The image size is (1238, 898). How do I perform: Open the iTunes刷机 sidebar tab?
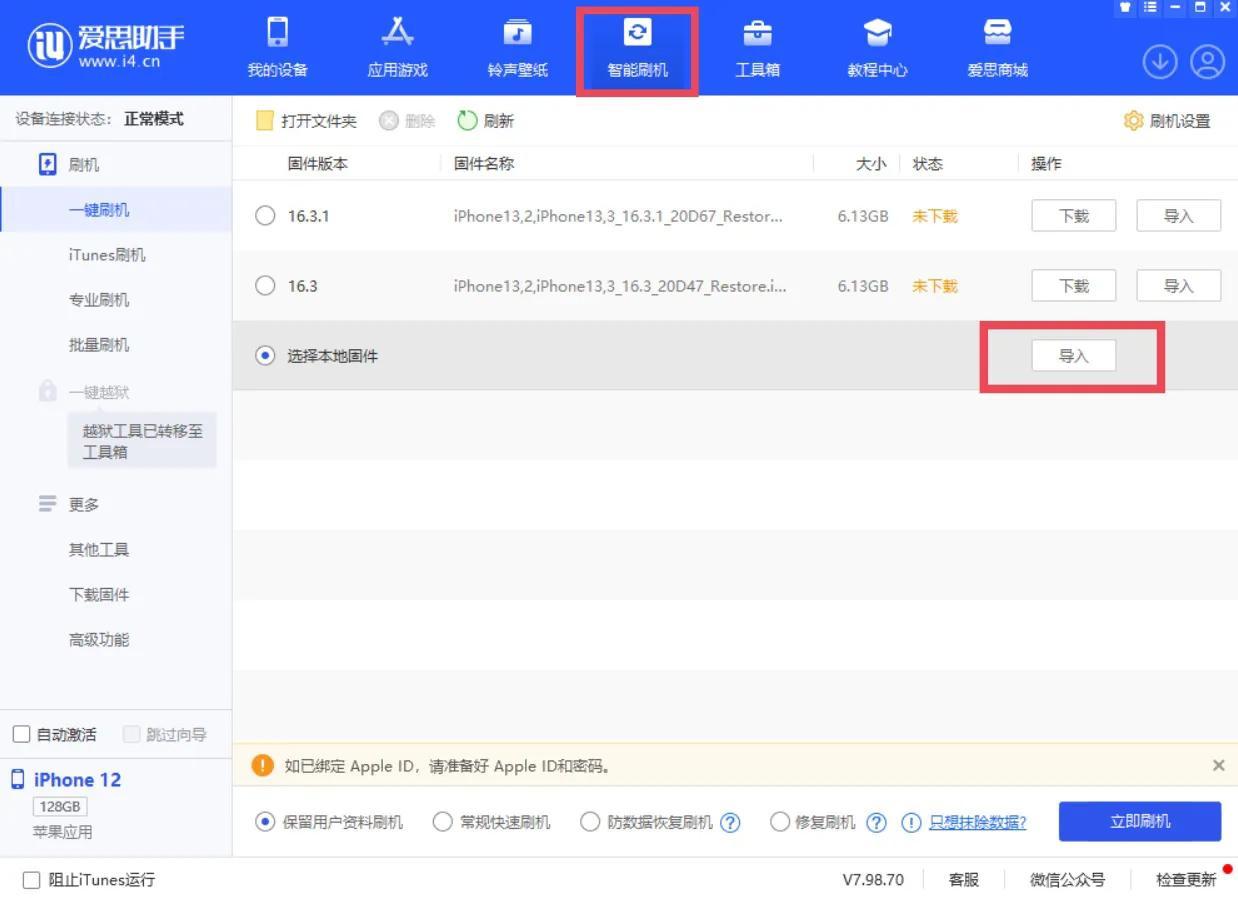pos(107,254)
